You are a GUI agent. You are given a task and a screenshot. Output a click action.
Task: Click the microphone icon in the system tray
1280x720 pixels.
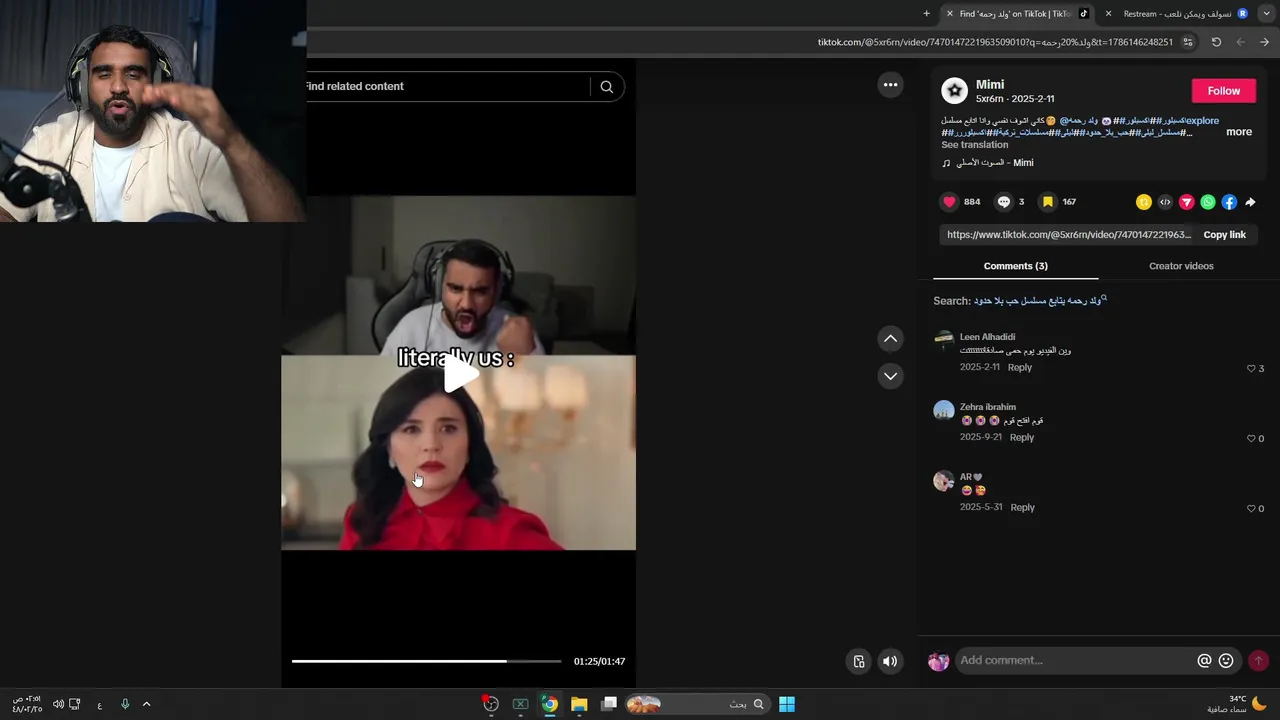point(125,704)
